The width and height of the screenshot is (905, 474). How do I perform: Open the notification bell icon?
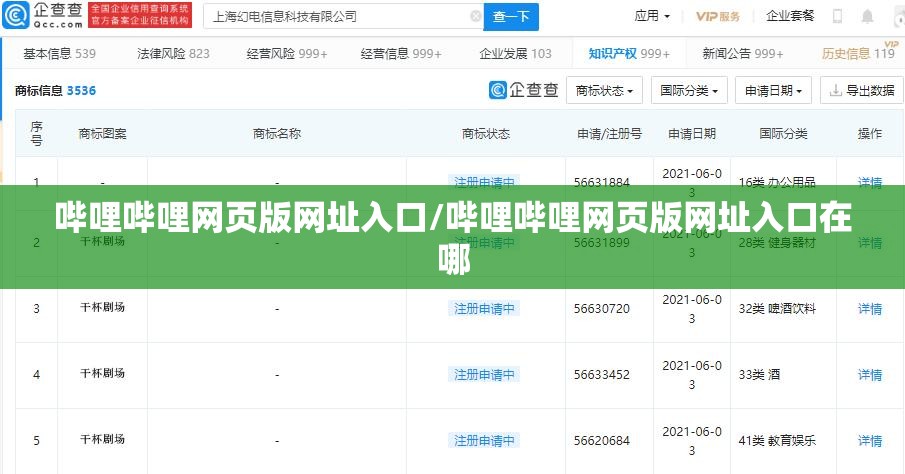point(867,16)
